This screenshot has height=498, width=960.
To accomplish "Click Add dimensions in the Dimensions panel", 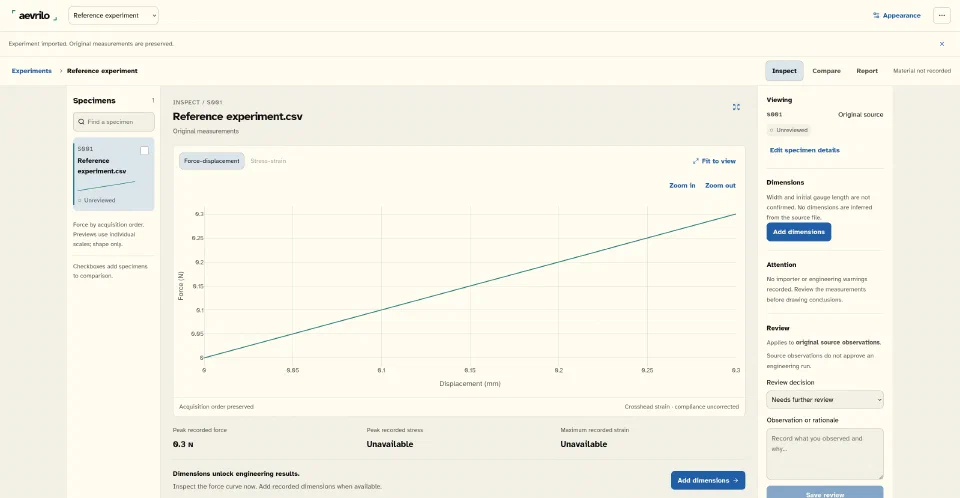I will [x=798, y=232].
